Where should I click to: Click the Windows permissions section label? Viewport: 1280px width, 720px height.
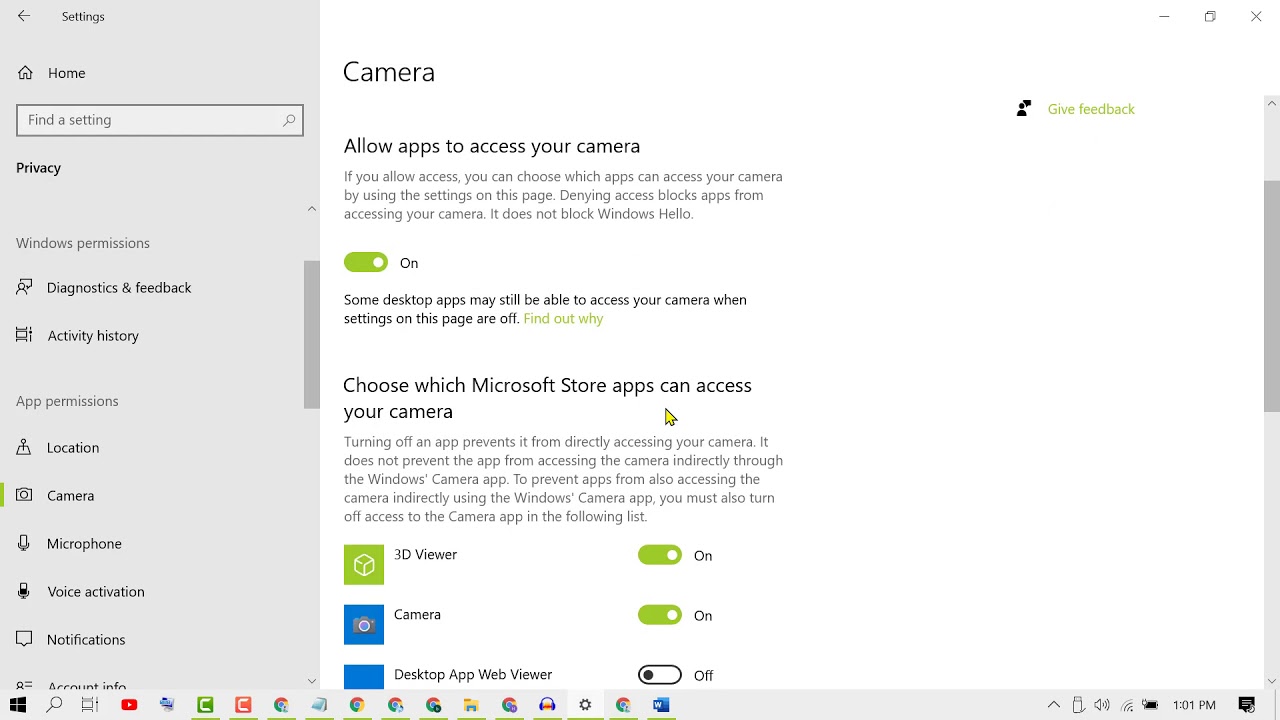83,243
